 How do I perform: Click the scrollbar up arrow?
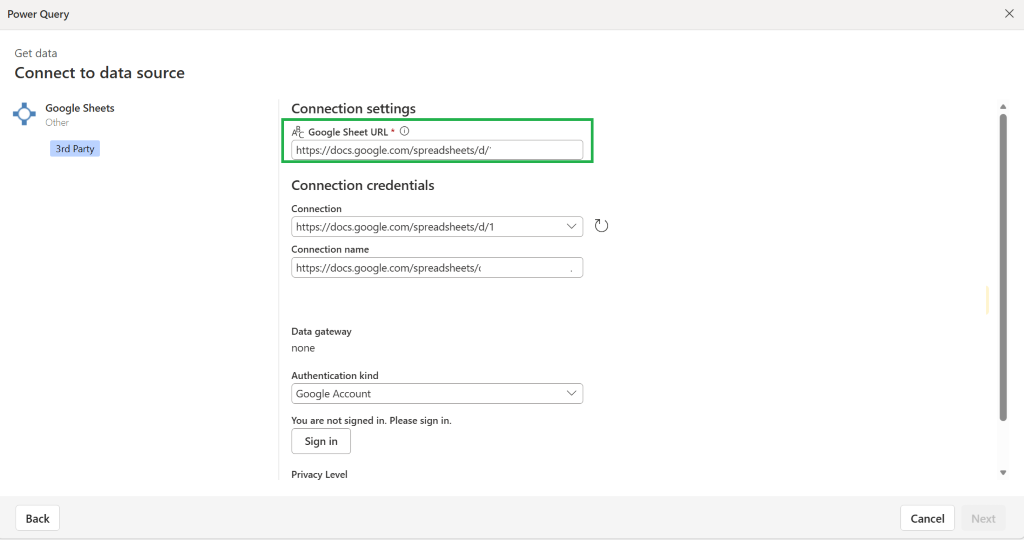[x=1003, y=106]
